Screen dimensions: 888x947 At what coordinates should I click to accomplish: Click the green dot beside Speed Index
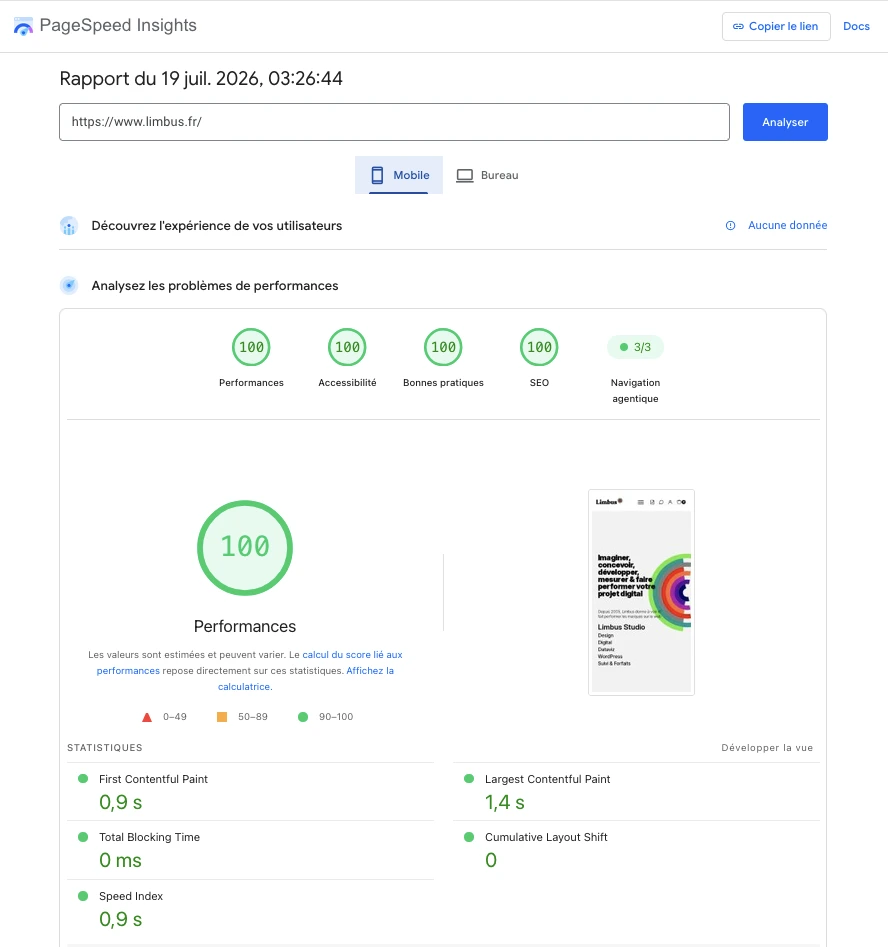[x=83, y=896]
